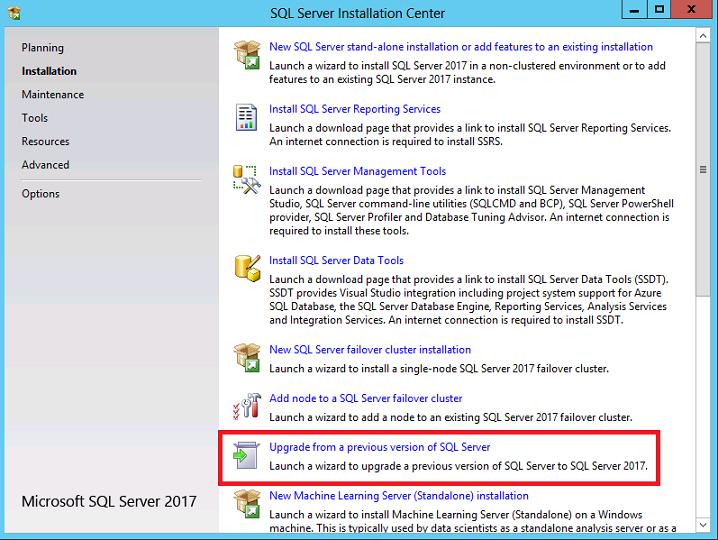Viewport: 718px width, 540px height.
Task: Click the Reporting Services document icon
Action: pyautogui.click(x=246, y=117)
